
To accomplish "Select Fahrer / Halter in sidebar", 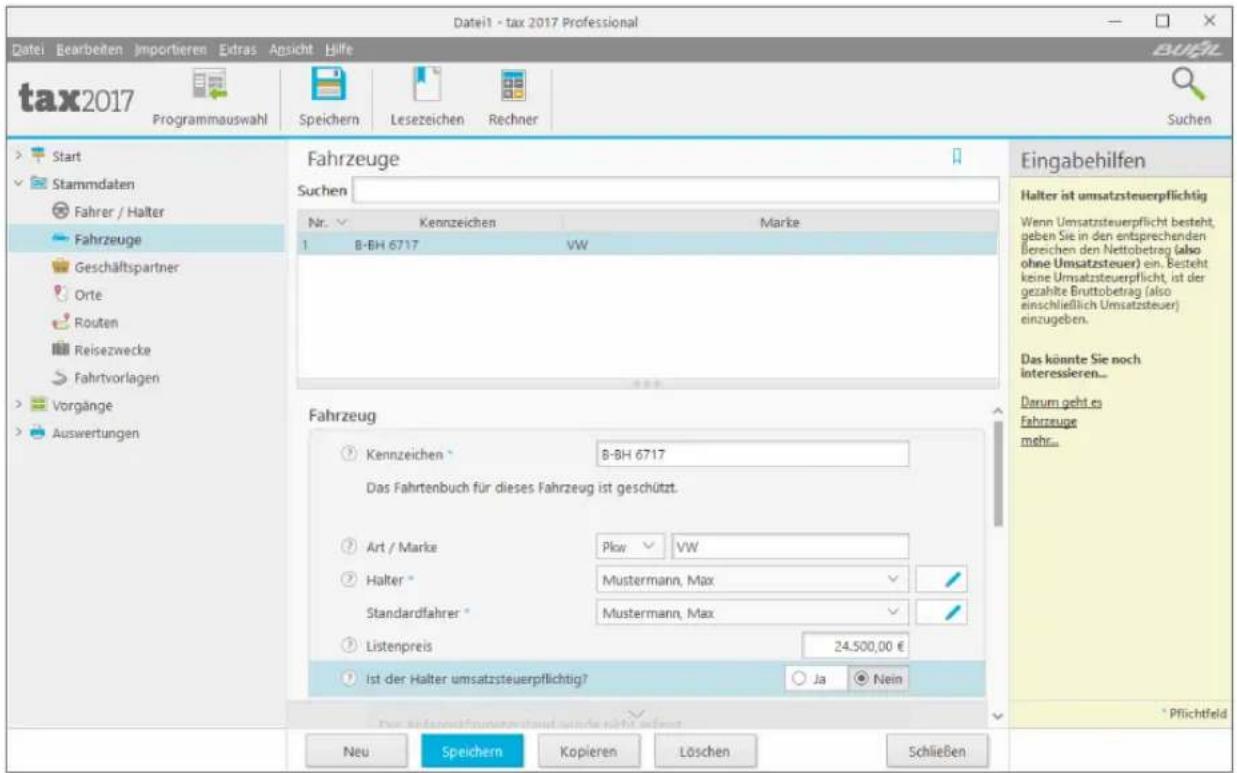I will click(120, 212).
